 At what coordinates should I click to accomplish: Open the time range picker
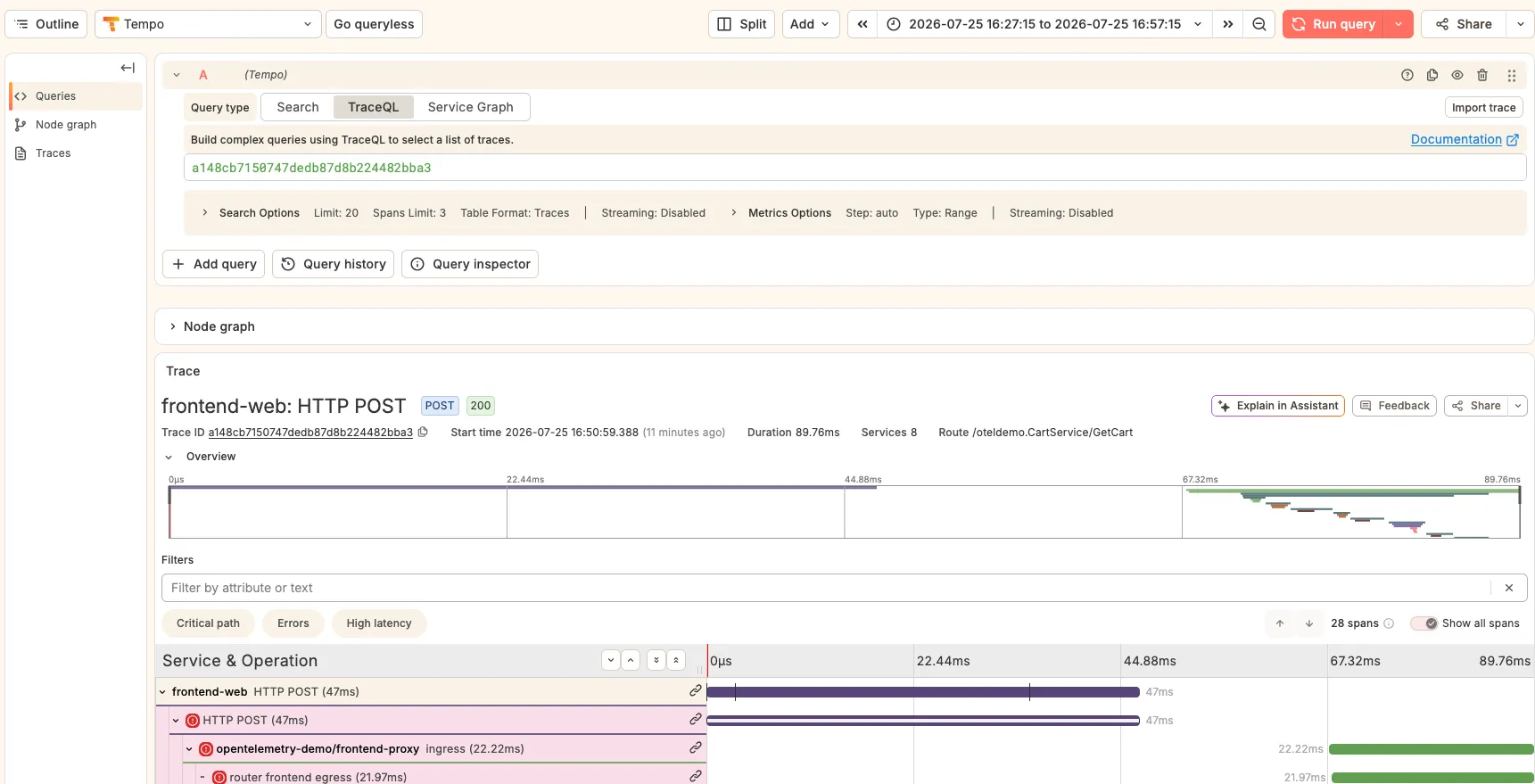(1045, 24)
